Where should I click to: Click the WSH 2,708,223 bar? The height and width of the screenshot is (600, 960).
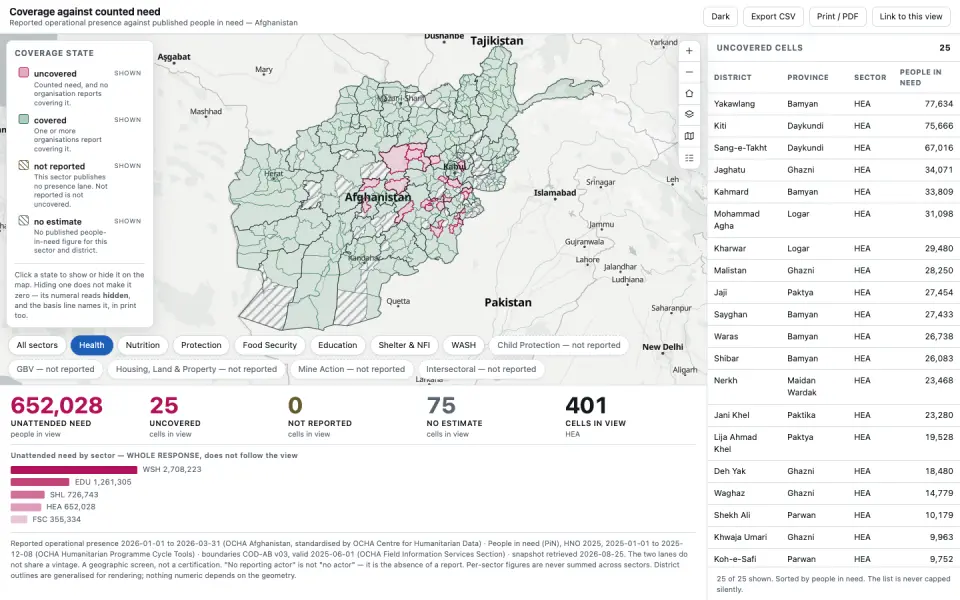(73, 470)
